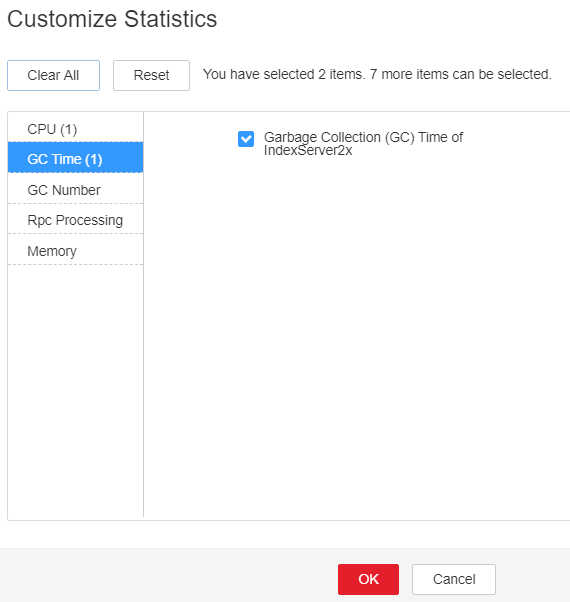
Task: Save the customized statistics selection
Action: click(x=368, y=579)
